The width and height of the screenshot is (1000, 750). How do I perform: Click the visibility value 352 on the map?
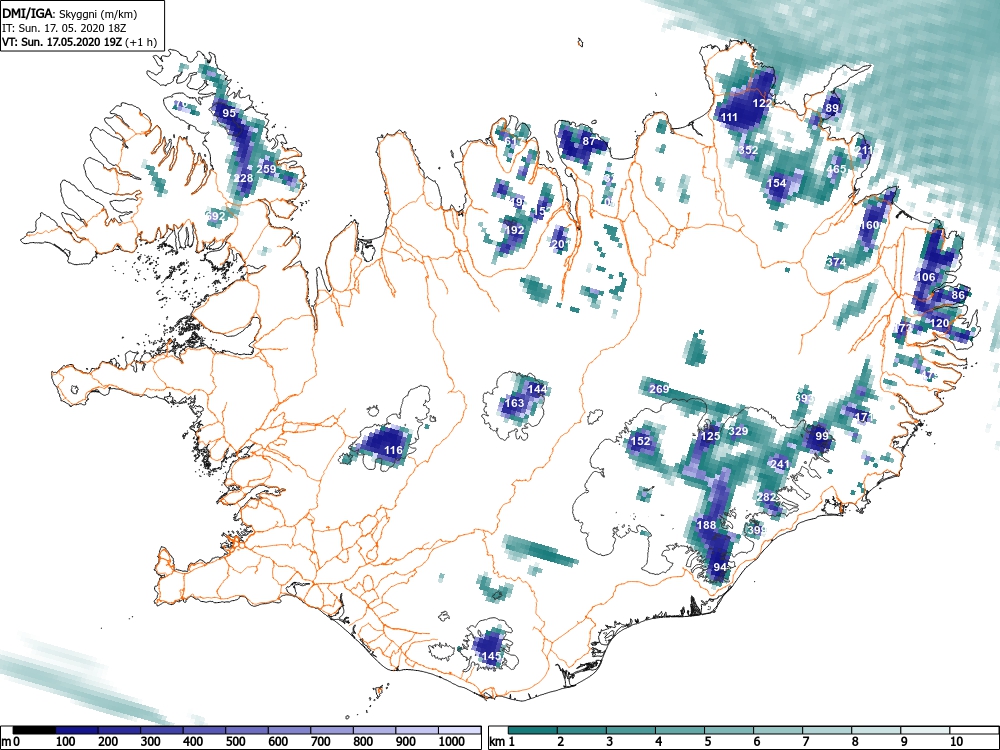(x=748, y=151)
